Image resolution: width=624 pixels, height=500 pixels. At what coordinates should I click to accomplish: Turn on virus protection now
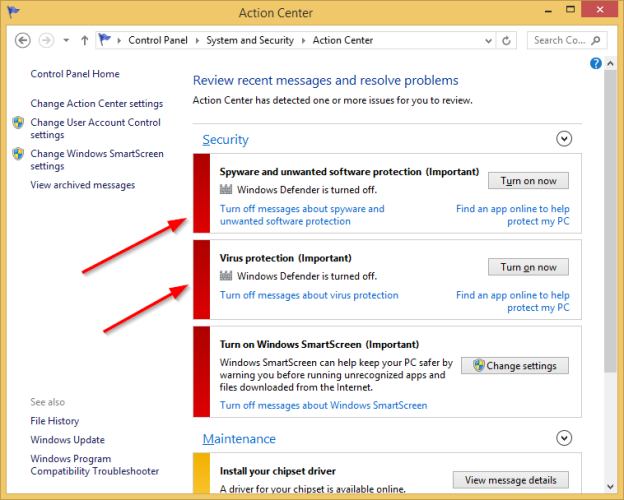pyautogui.click(x=528, y=267)
